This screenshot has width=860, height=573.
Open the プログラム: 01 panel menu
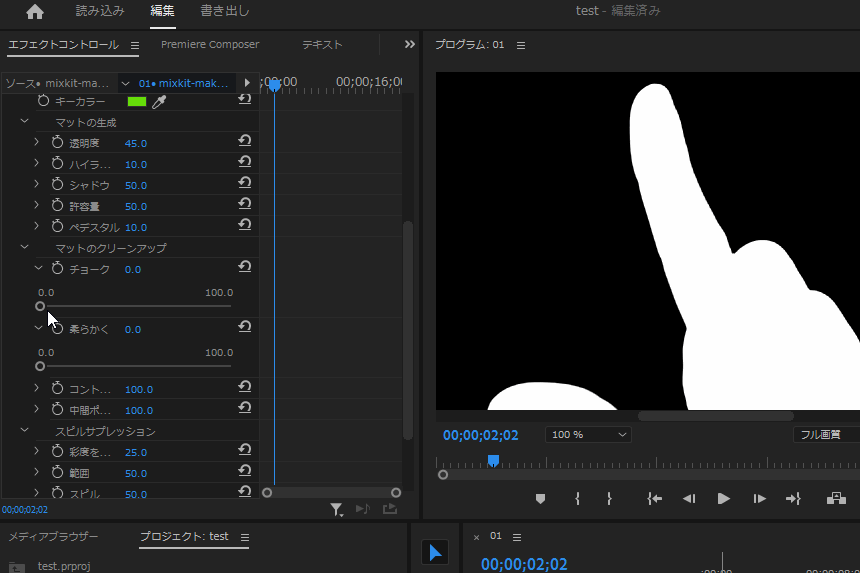coord(520,46)
